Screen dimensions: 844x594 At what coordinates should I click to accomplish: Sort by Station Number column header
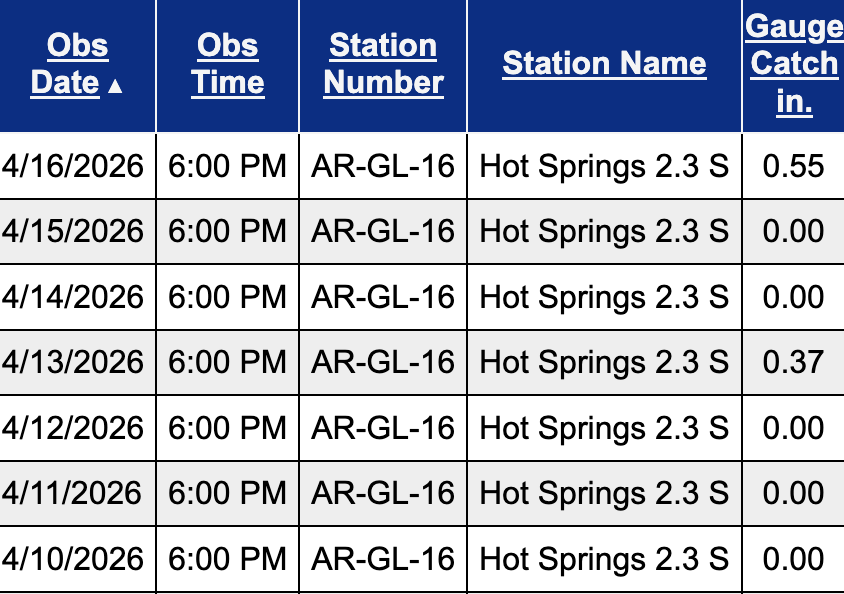(383, 63)
